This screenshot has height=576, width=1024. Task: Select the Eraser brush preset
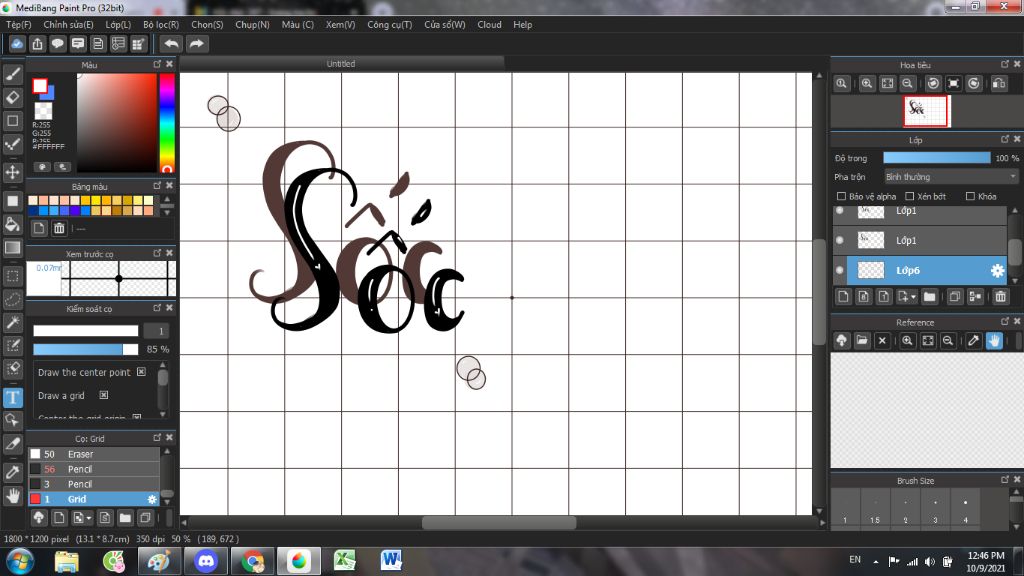94,455
